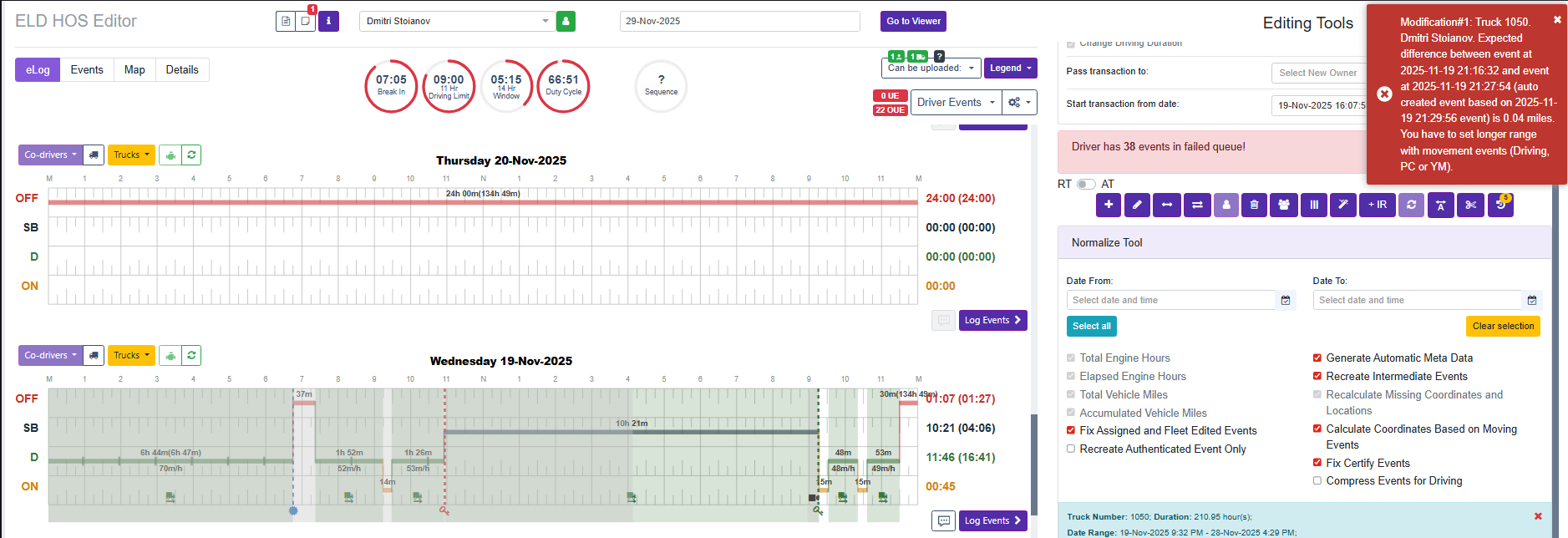Click the green driver profile icon
The height and width of the screenshot is (538, 1568).
[x=566, y=21]
